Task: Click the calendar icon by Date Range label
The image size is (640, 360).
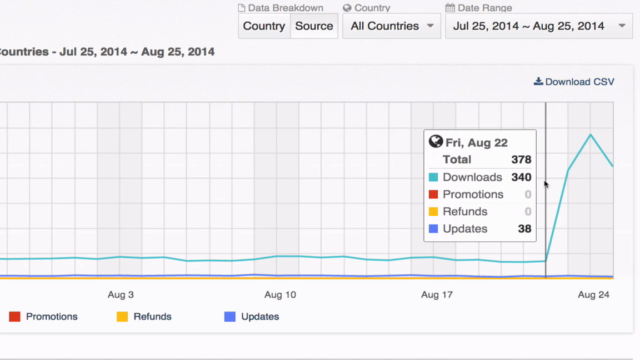Action: click(x=450, y=8)
